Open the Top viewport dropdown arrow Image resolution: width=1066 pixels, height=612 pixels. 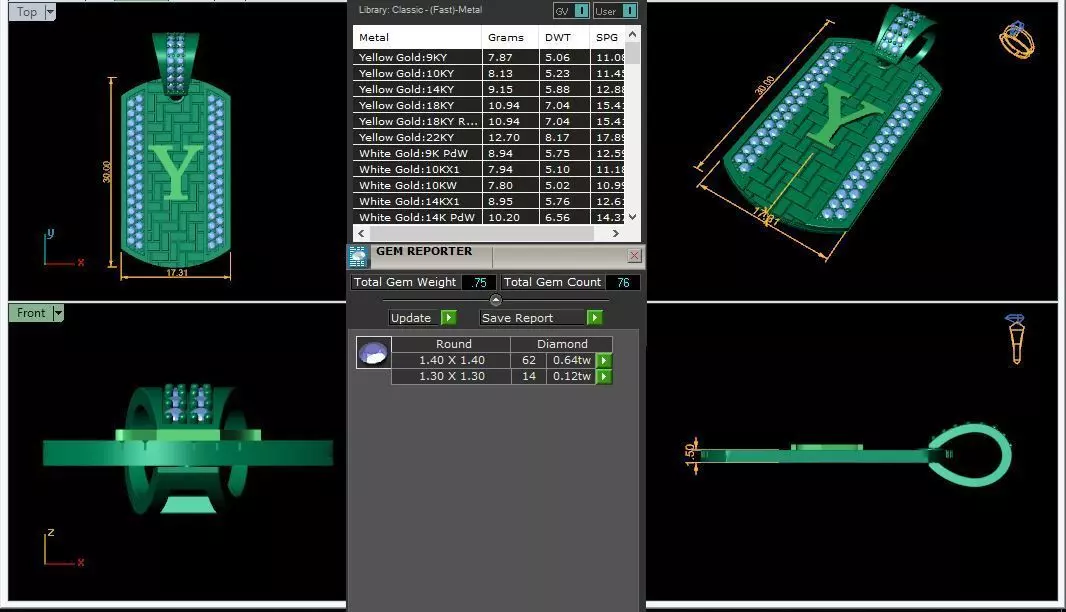pyautogui.click(x=50, y=12)
